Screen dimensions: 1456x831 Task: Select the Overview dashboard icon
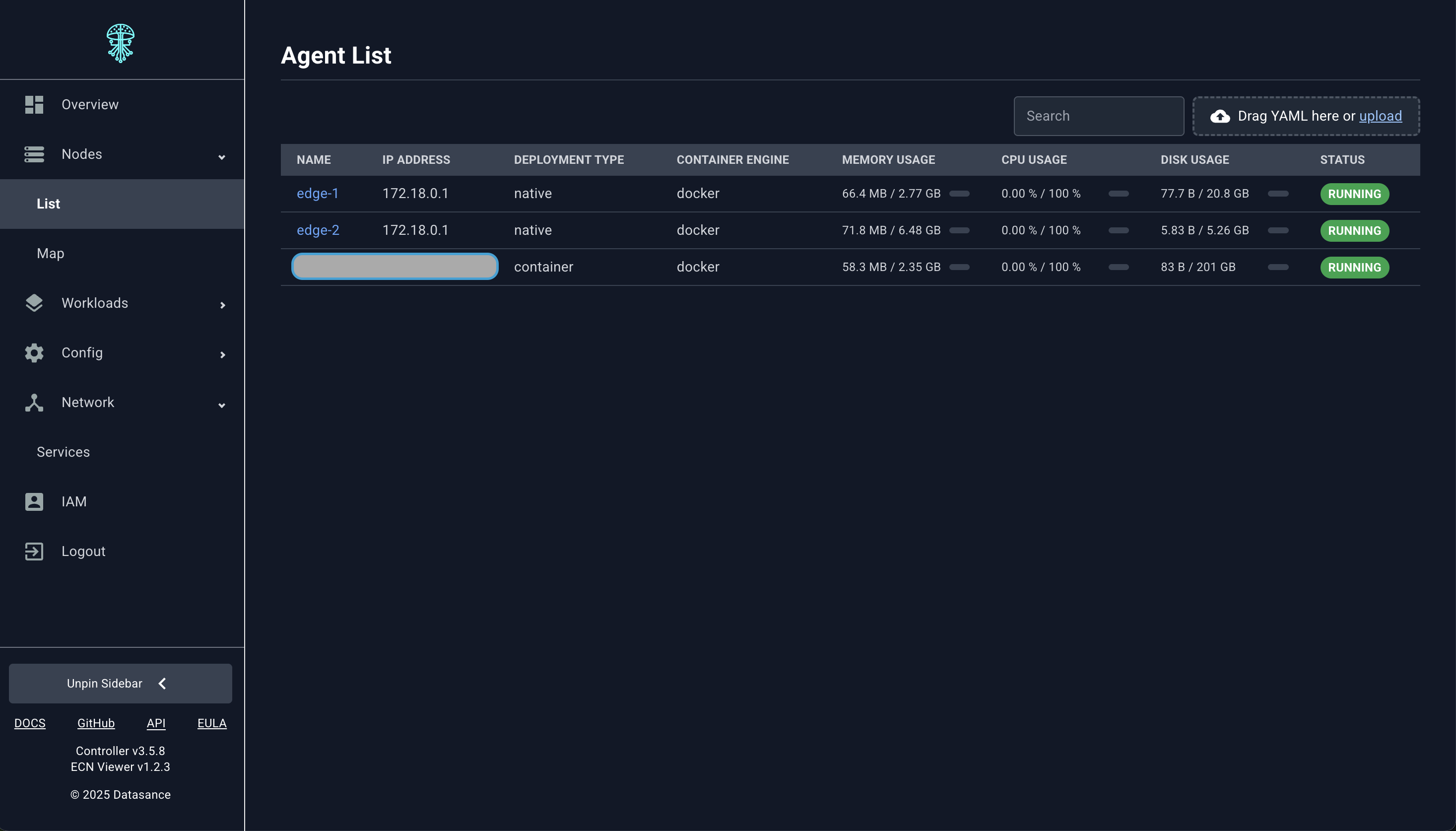[33, 104]
